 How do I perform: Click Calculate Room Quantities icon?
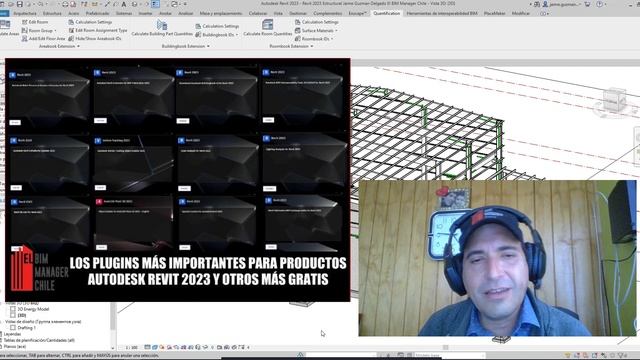pyautogui.click(x=267, y=24)
